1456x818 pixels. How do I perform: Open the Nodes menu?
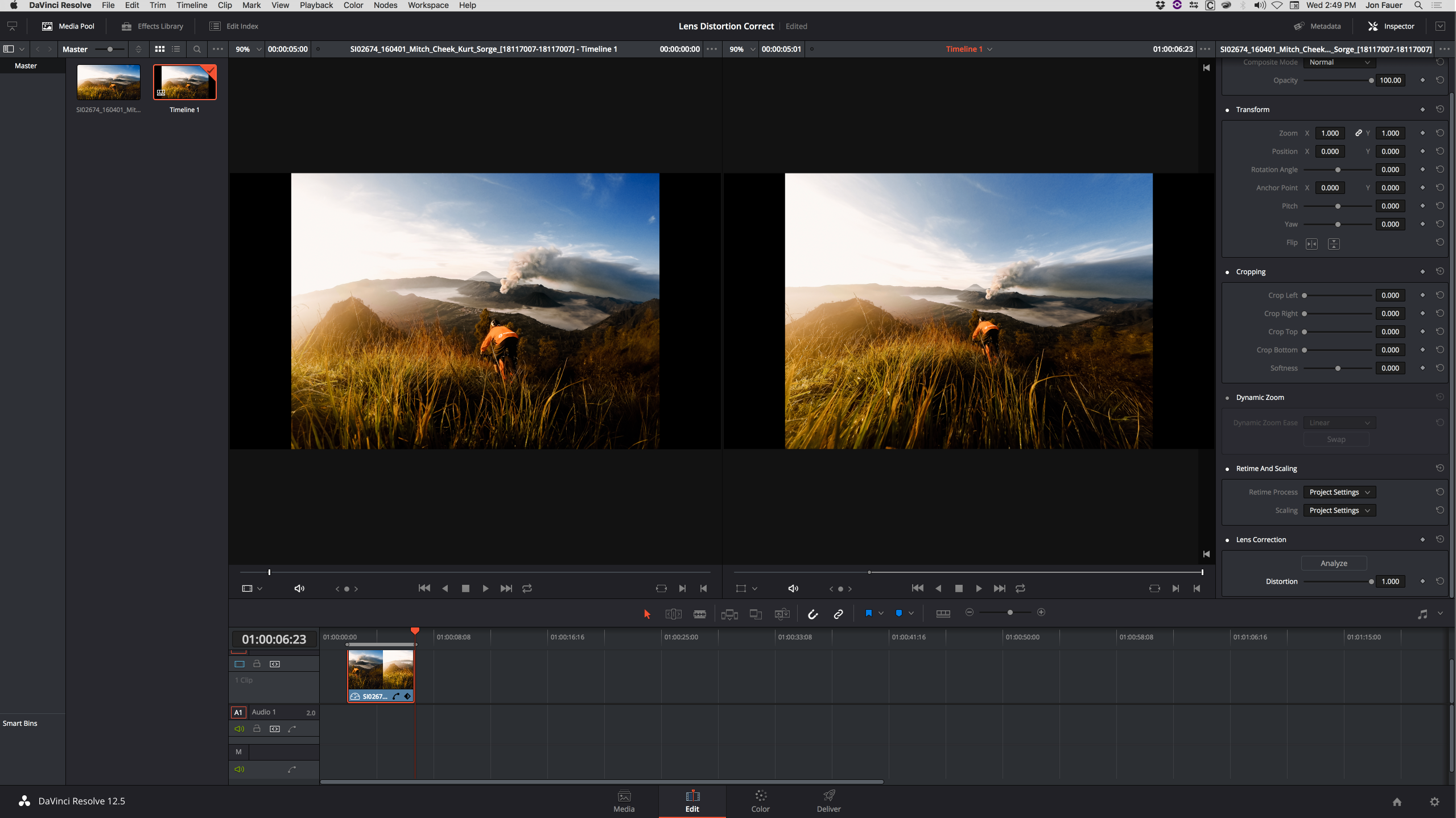(x=385, y=5)
